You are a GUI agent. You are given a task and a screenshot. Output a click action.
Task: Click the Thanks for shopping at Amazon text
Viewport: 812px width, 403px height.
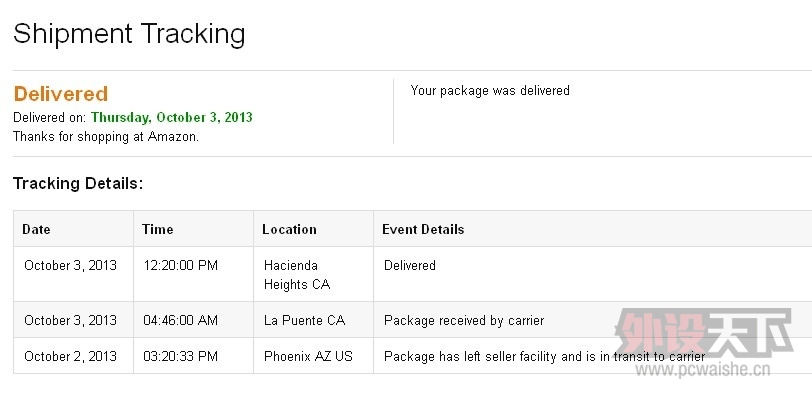(x=106, y=137)
